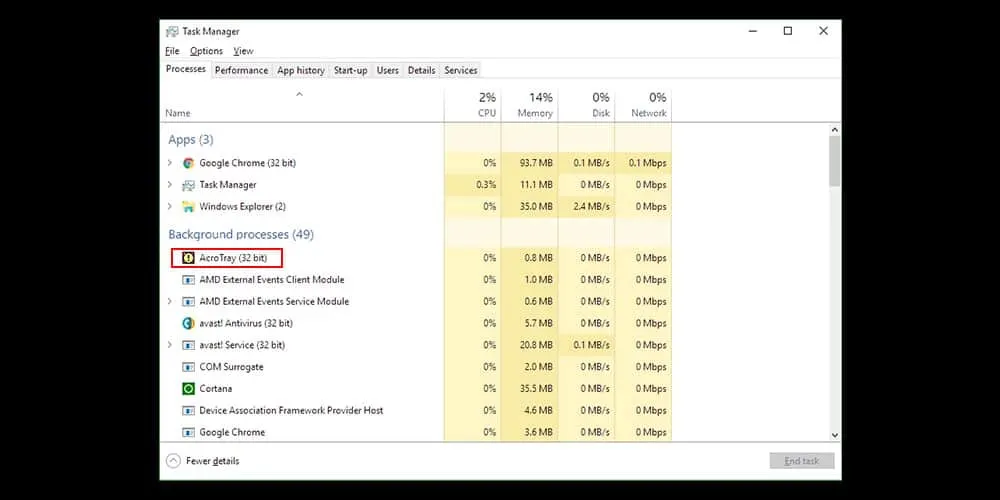The height and width of the screenshot is (500, 1000).
Task: Select the avast! Antivirus (32 bit) name
Action: (246, 323)
